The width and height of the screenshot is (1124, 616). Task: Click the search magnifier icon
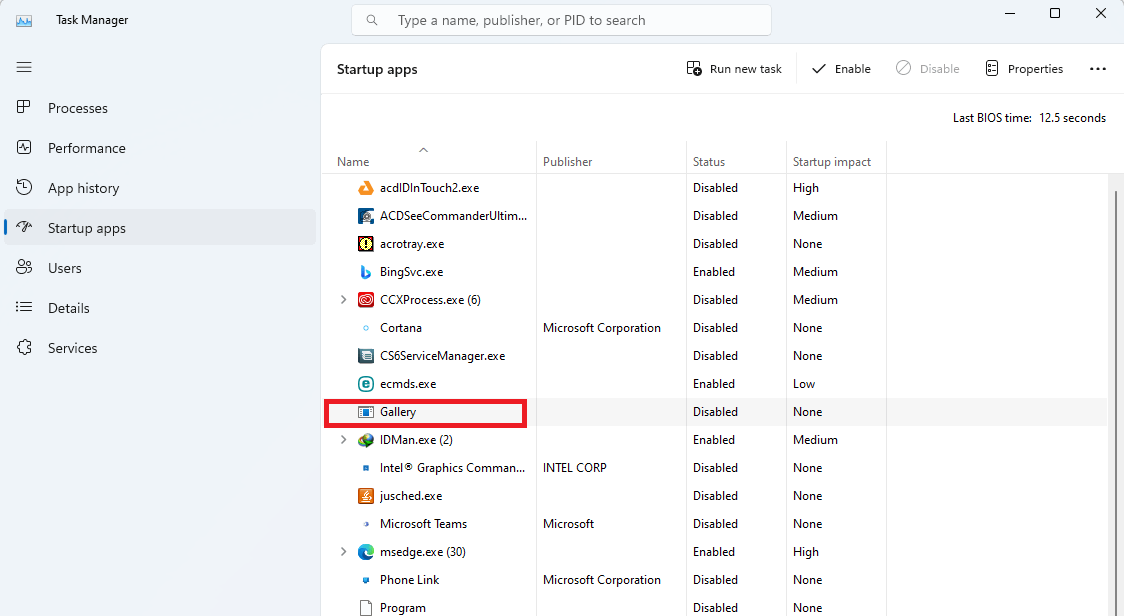(371, 20)
